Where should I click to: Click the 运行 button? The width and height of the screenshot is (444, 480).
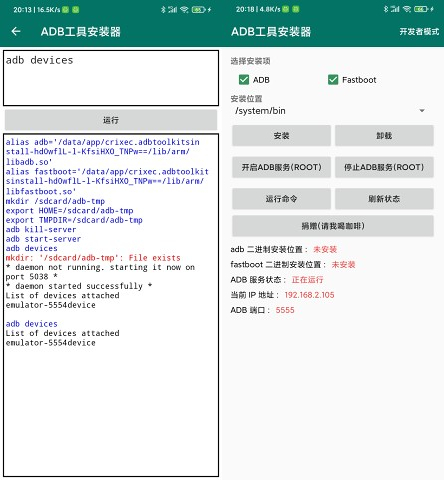(x=111, y=120)
